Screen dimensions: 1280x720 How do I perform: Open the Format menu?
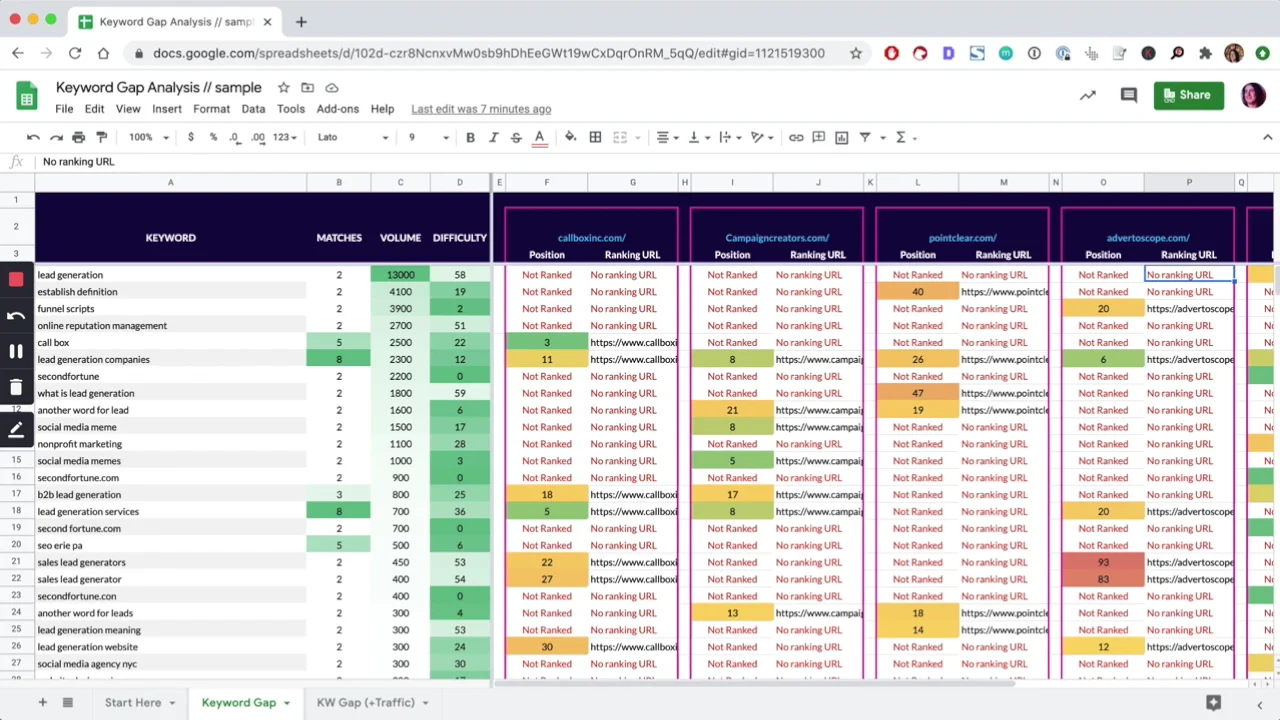pyautogui.click(x=211, y=109)
